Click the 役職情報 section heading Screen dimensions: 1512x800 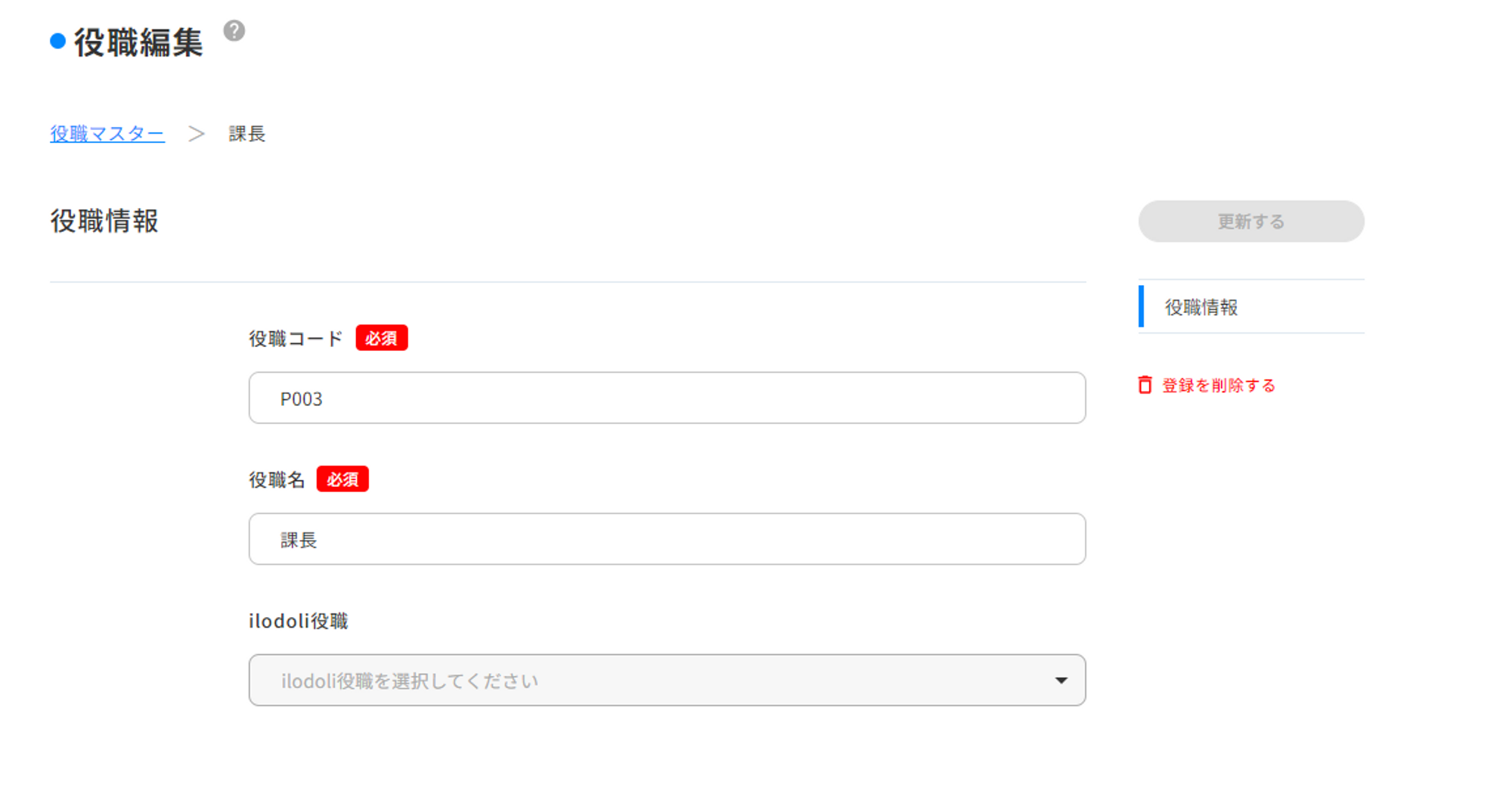104,221
